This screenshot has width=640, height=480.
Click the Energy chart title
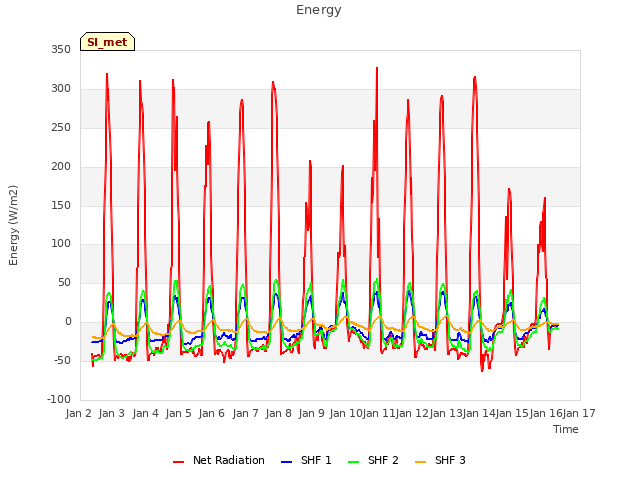pyautogui.click(x=319, y=10)
